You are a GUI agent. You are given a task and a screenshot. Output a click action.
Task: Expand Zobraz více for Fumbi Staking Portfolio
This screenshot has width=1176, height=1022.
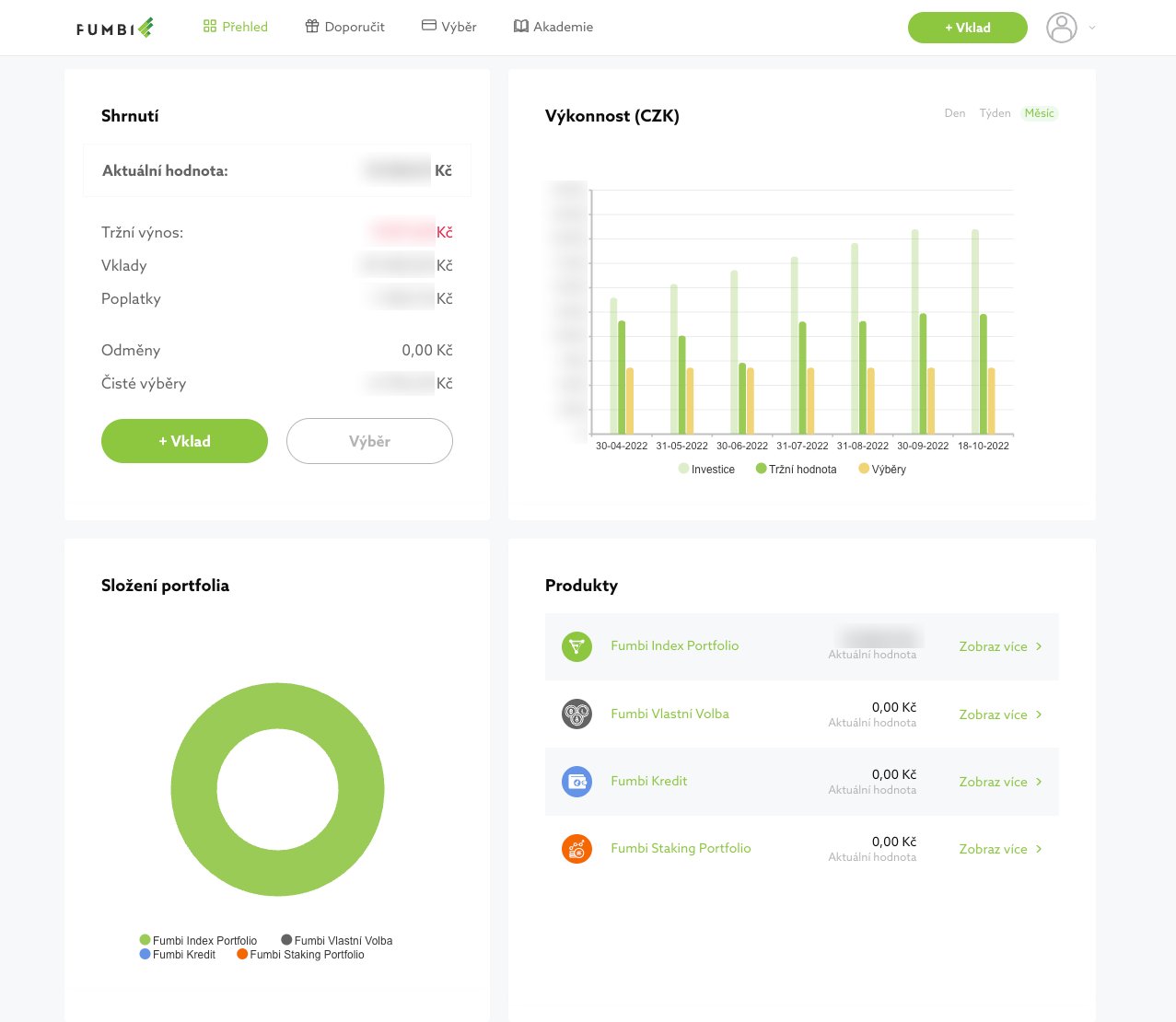(1000, 849)
